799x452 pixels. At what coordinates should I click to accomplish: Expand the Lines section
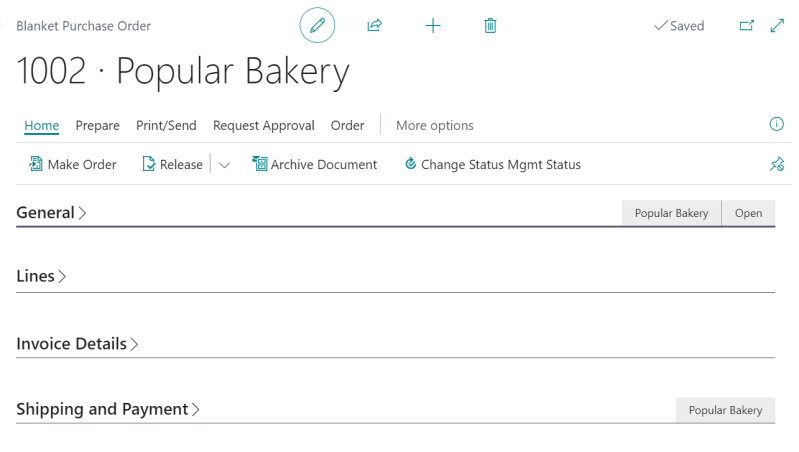point(41,276)
